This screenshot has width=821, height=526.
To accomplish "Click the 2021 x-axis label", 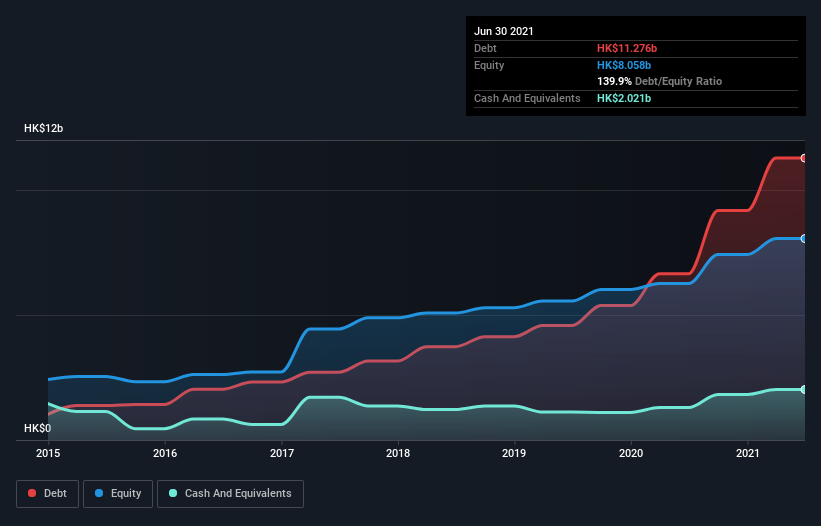I will [748, 453].
